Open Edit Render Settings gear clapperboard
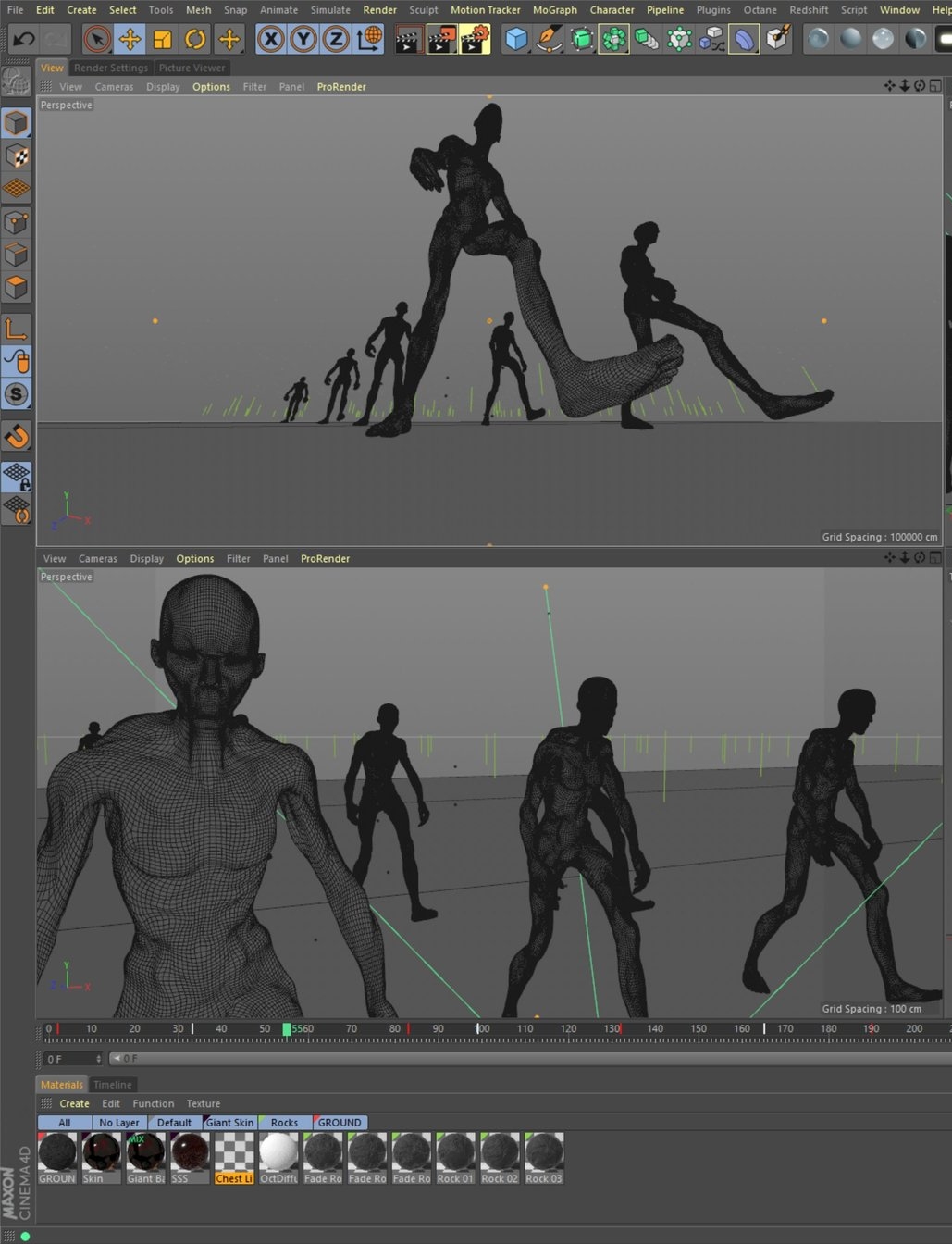Screen dimensions: 952x1244 [475, 39]
